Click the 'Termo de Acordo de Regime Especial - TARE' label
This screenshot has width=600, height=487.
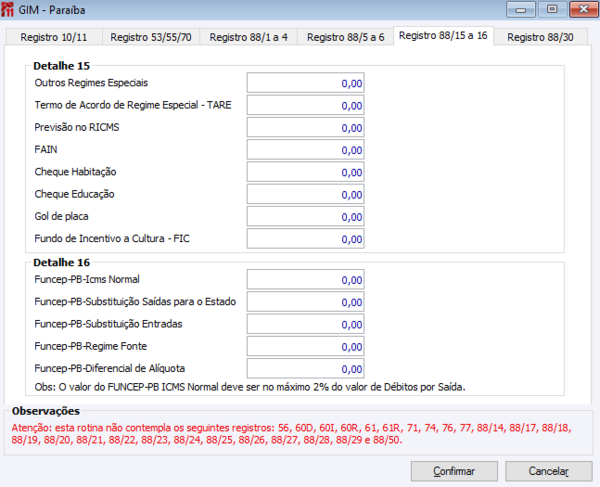pyautogui.click(x=133, y=105)
